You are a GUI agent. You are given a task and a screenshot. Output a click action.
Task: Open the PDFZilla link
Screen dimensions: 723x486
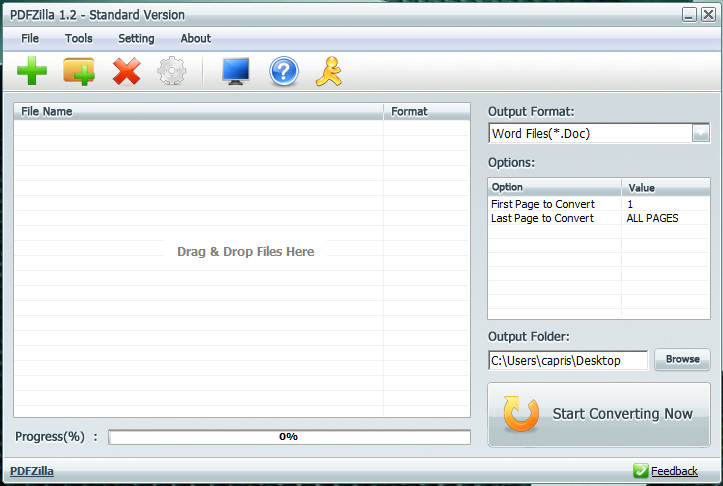pyautogui.click(x=32, y=471)
